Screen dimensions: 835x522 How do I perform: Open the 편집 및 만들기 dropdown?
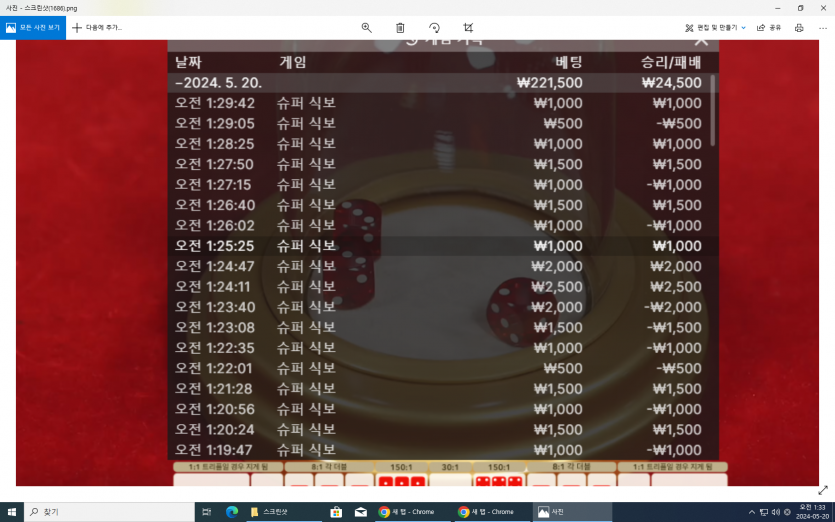pyautogui.click(x=715, y=28)
